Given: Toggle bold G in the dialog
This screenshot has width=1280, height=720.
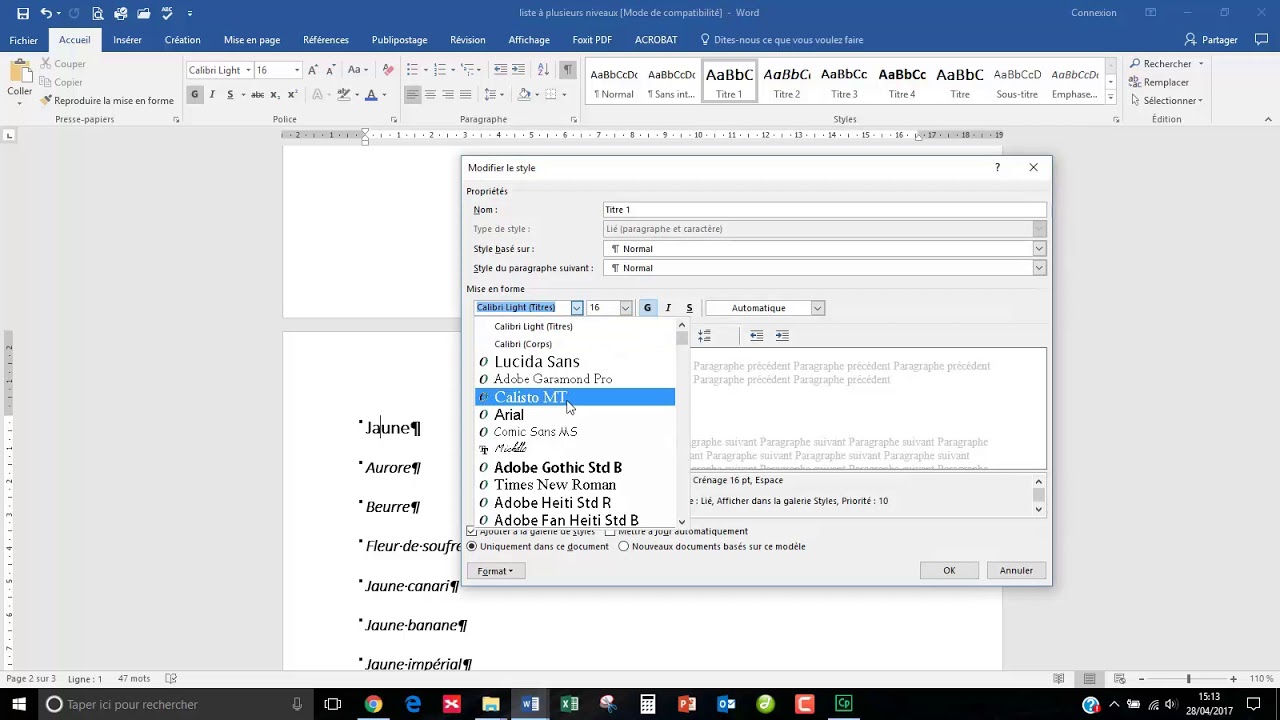Looking at the screenshot, I should point(647,308).
